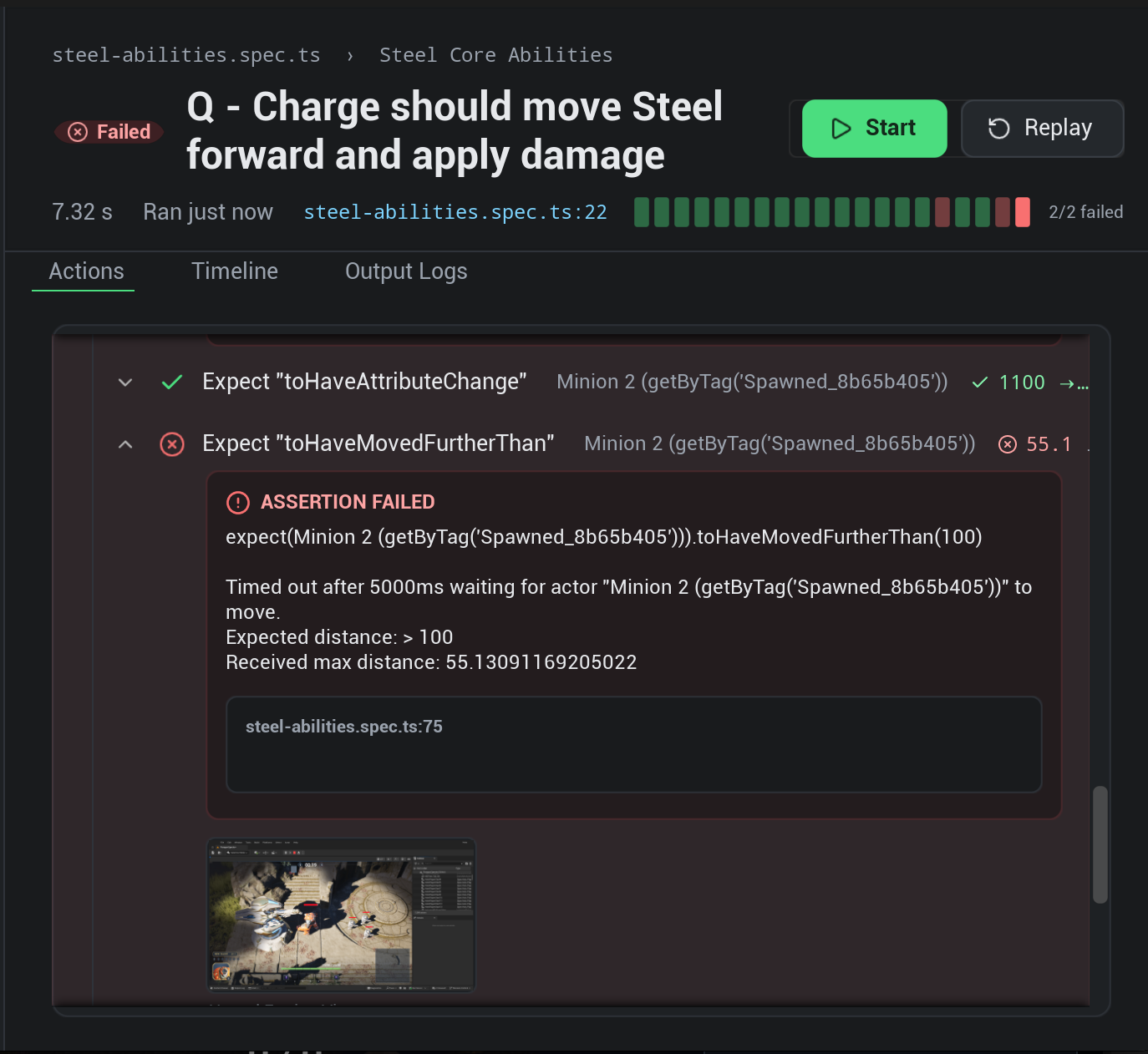Click the green Start button
This screenshot has width=1148, height=1054.
click(x=874, y=129)
